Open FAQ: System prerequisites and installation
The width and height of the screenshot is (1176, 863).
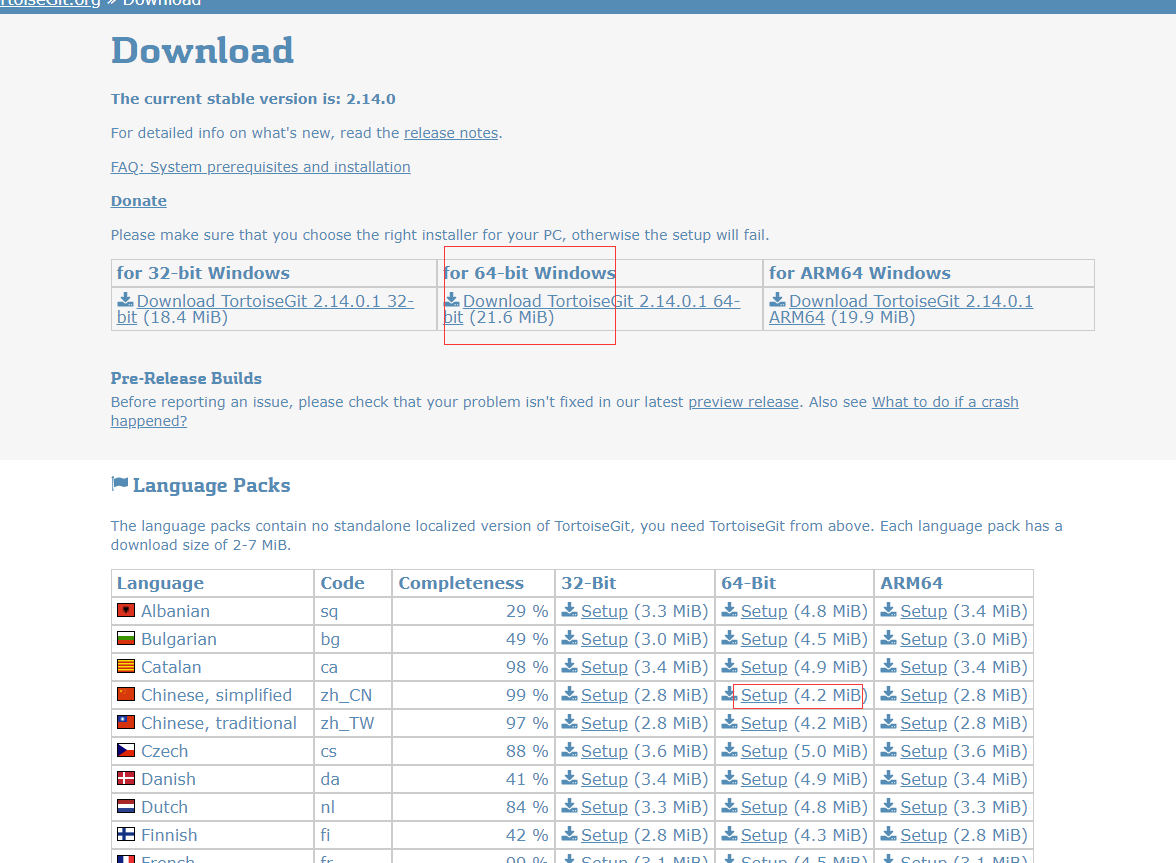coord(260,166)
